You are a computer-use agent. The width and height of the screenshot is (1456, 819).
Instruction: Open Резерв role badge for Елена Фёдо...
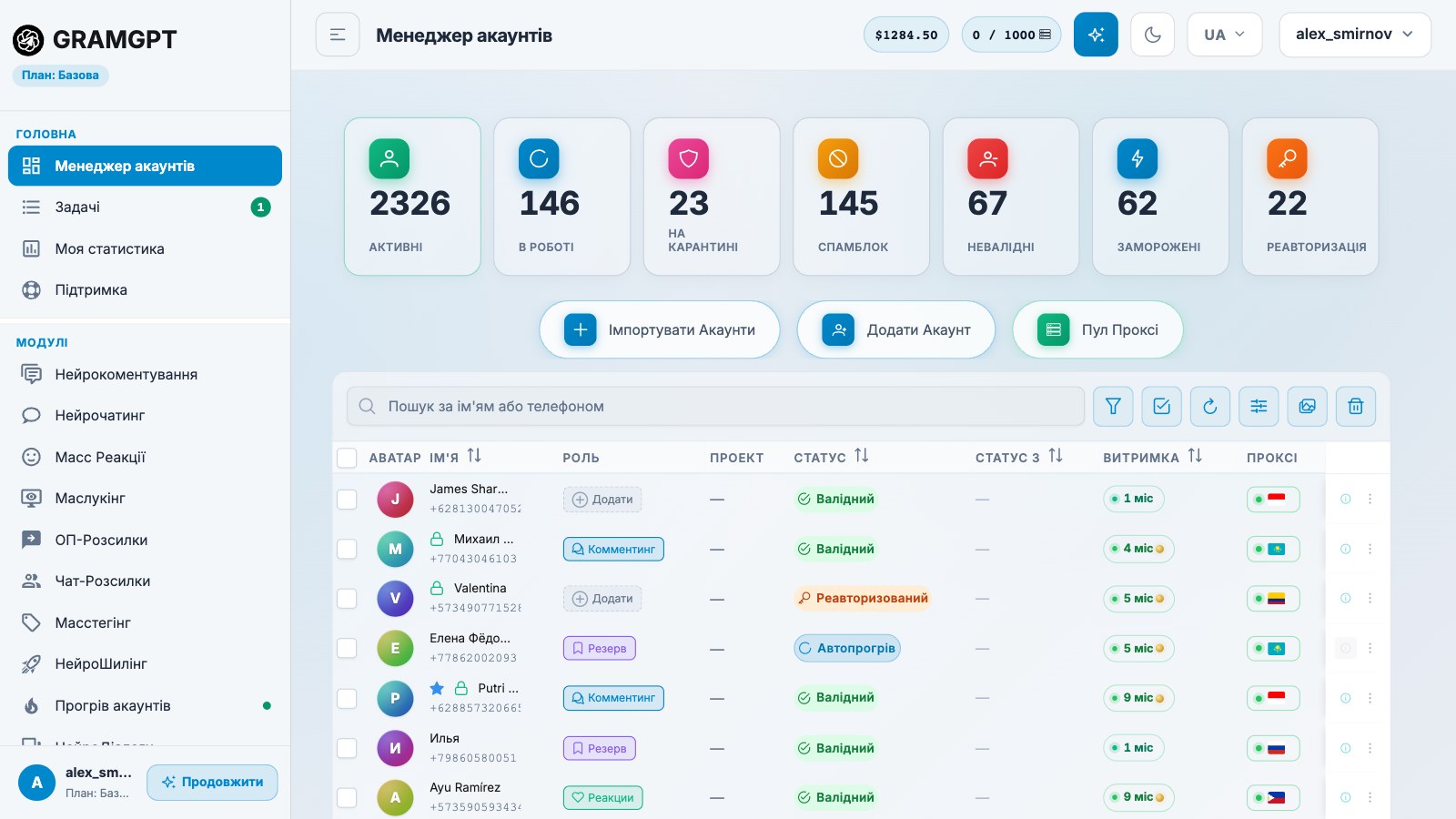600,648
